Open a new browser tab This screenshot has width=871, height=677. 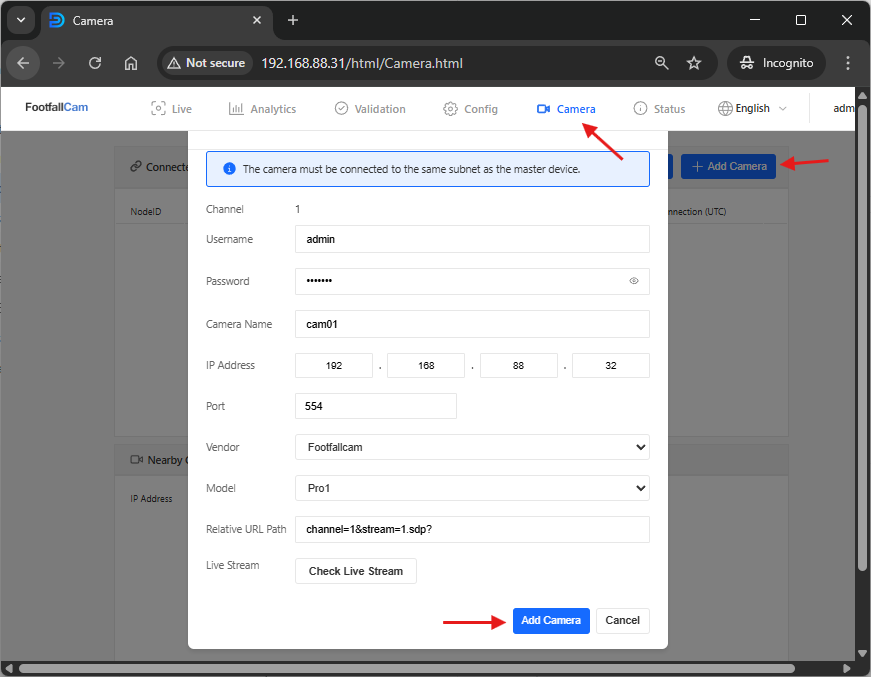tap(293, 20)
